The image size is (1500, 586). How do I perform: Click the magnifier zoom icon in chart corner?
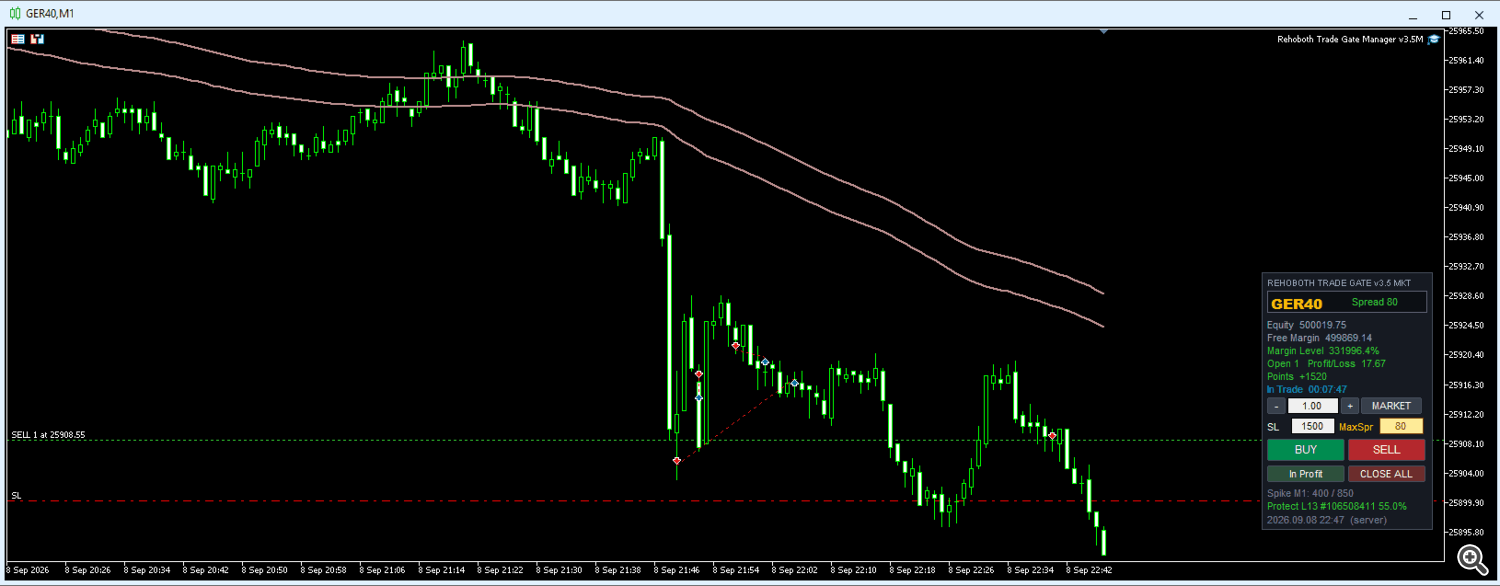[x=1470, y=557]
